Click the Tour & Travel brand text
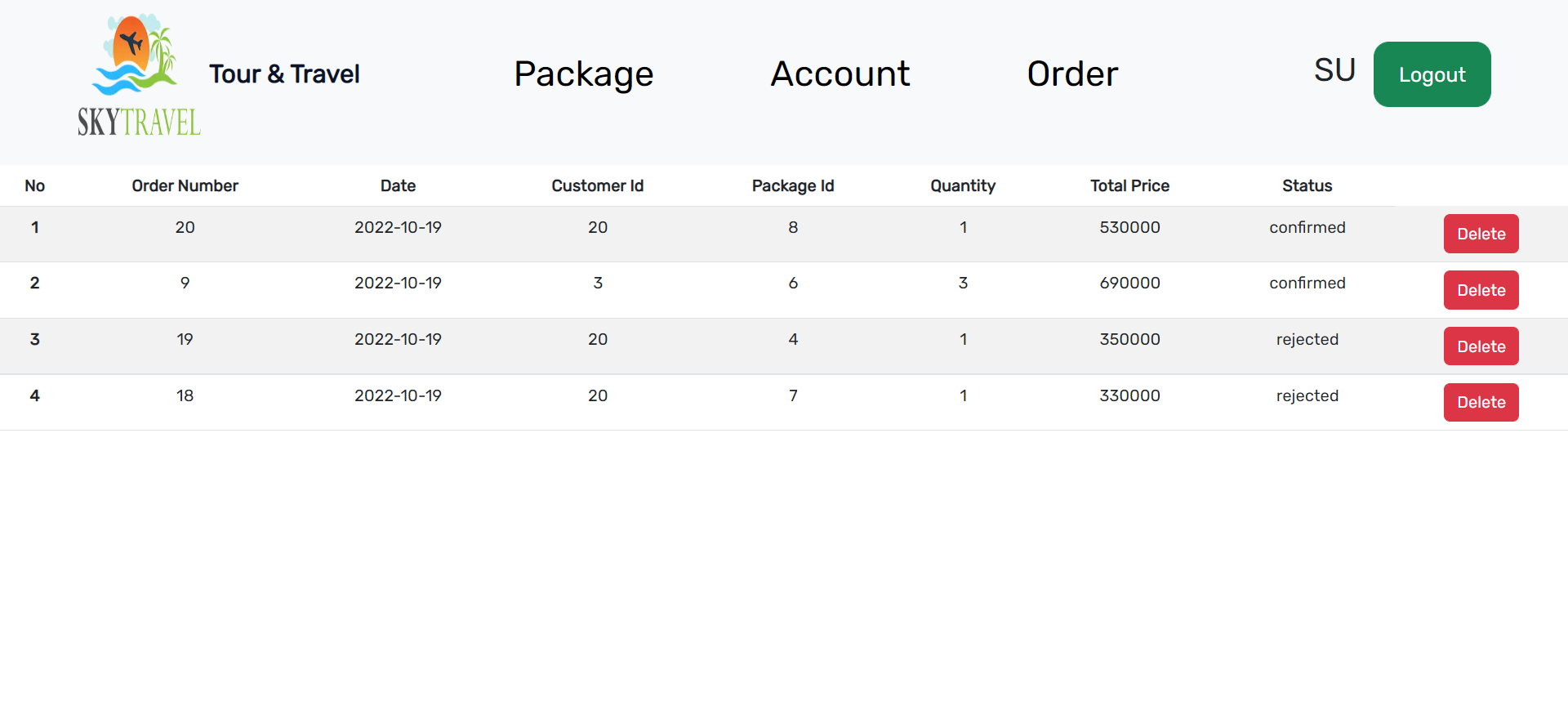The height and width of the screenshot is (719, 1568). (284, 74)
